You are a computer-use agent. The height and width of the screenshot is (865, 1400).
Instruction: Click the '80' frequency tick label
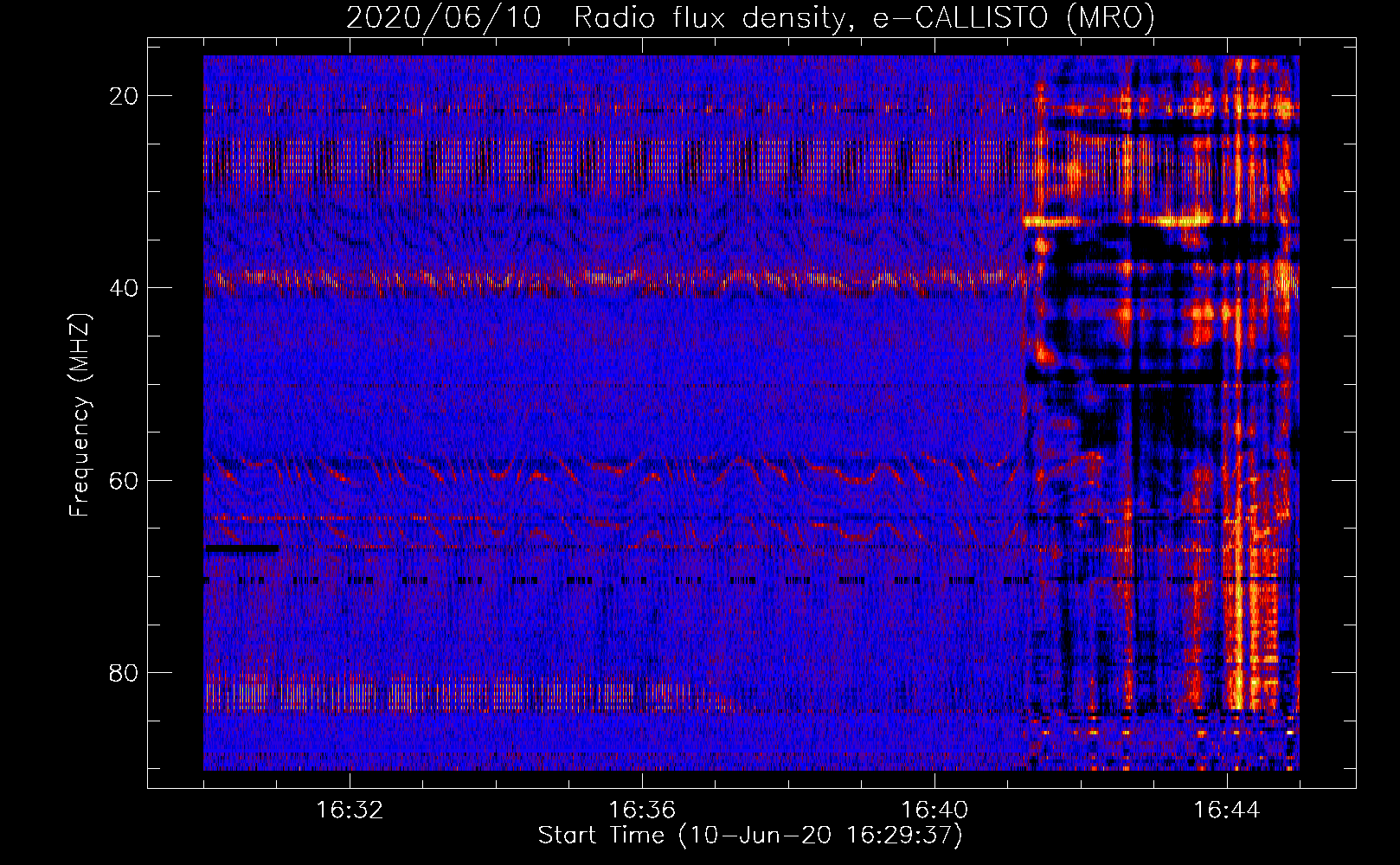(x=124, y=672)
